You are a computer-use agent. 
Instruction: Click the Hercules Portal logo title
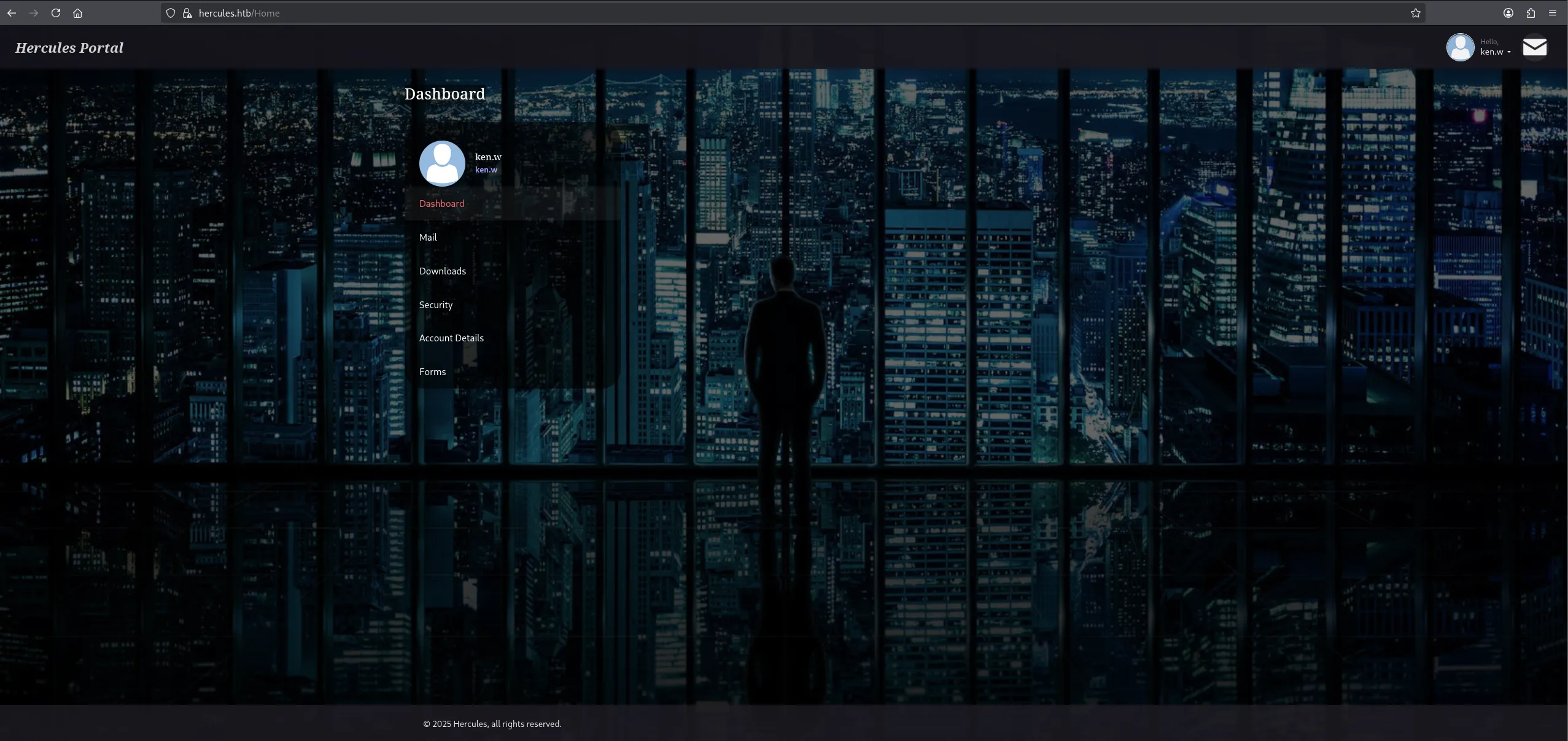click(69, 48)
